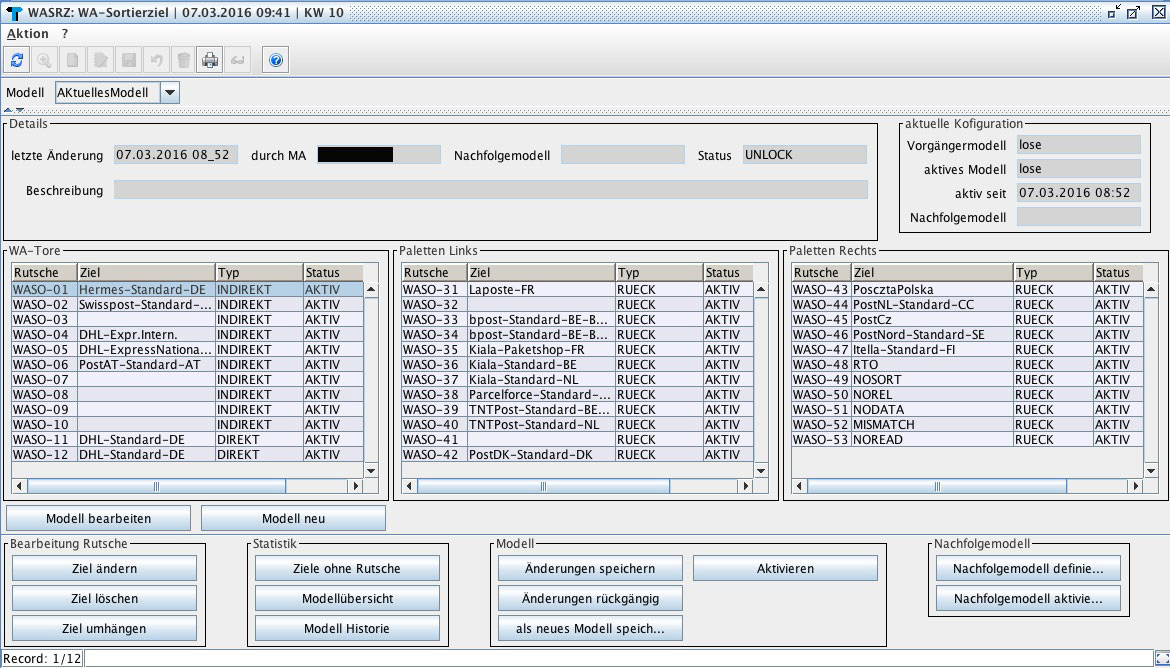Click the WA-Tore horizontal scroll right arrow

click(355, 486)
